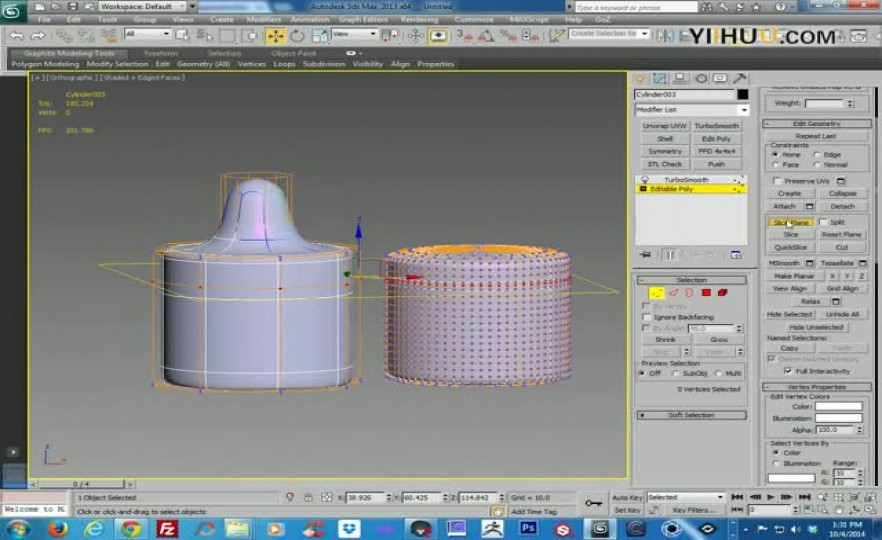The height and width of the screenshot is (540, 882).
Task: Click the Hide Unselected button
Action: [x=816, y=327]
